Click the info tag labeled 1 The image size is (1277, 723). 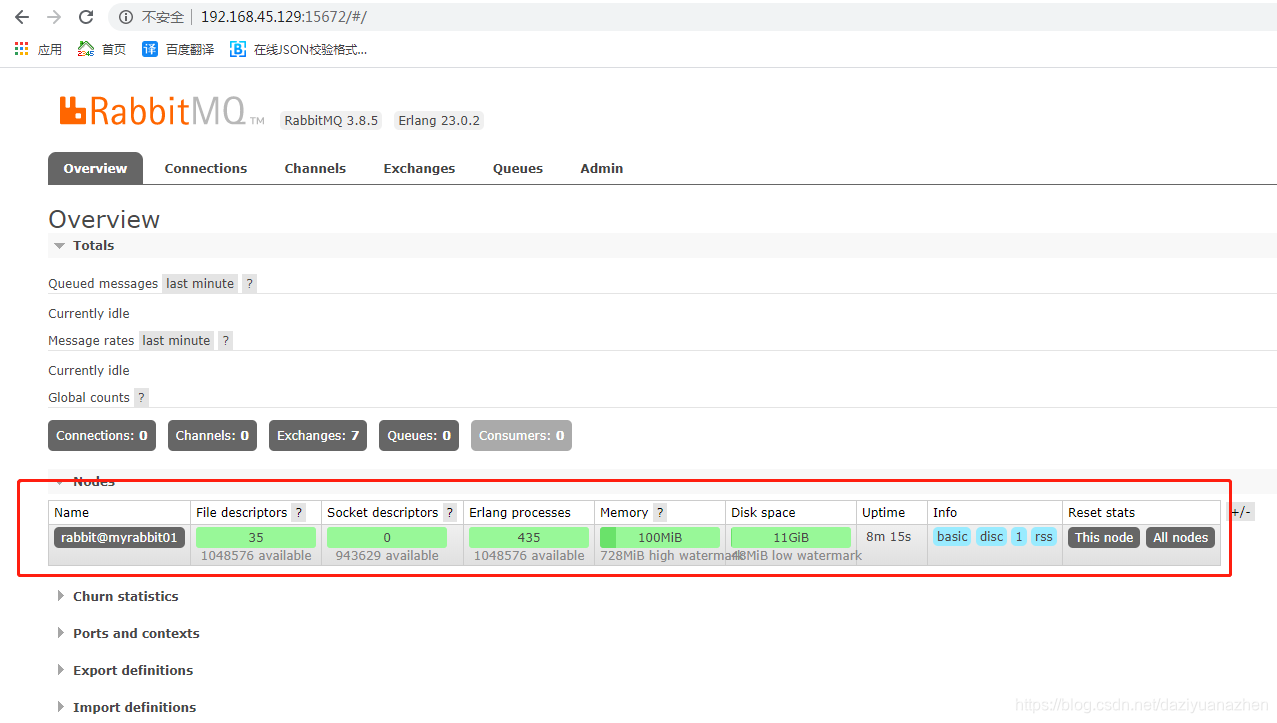coord(1019,537)
